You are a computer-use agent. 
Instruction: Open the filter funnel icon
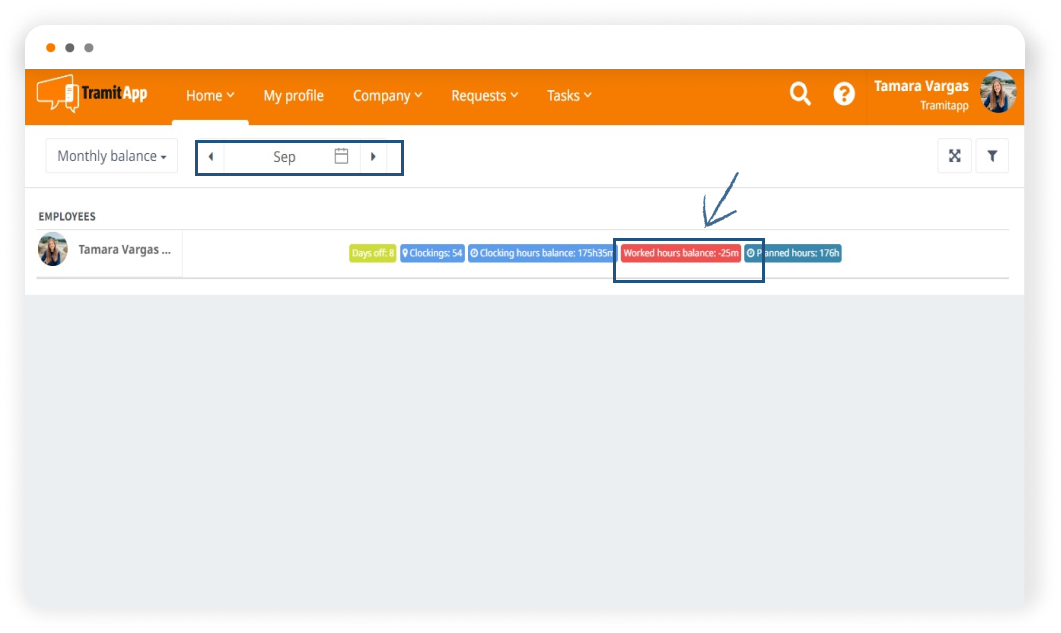[992, 156]
